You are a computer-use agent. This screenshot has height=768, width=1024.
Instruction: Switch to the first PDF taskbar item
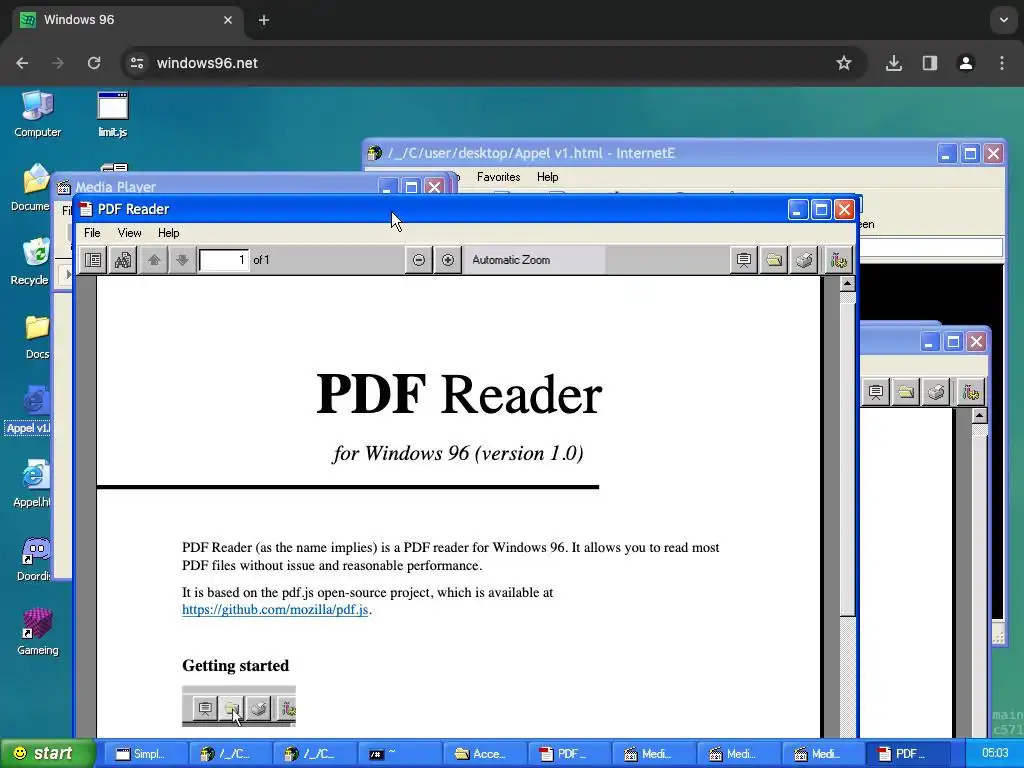[x=568, y=754]
